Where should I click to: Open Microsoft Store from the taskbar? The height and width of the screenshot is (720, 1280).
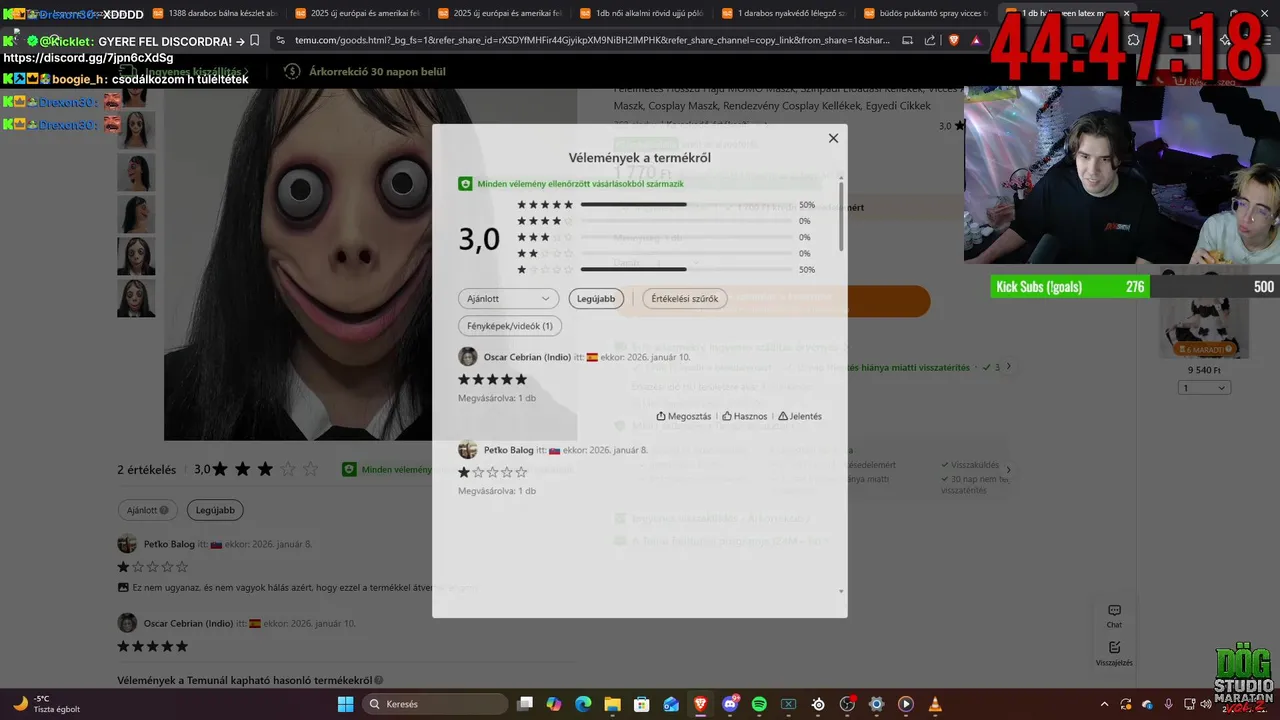tap(642, 704)
